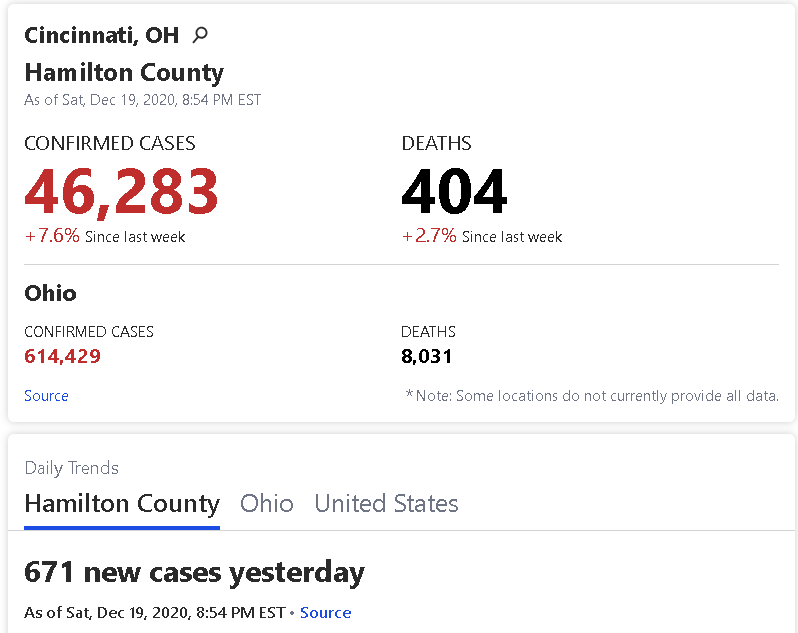
Task: Click the top As of Dec 19 timestamp
Action: coord(142,100)
